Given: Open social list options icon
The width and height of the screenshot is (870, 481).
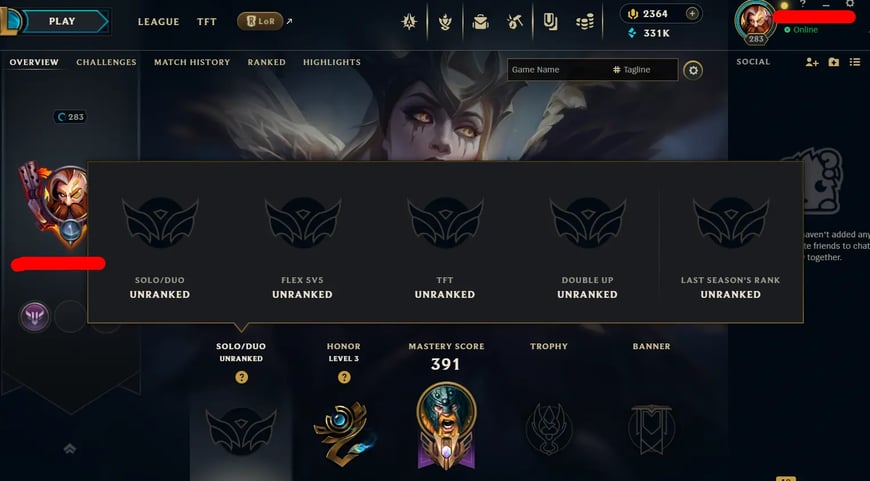Looking at the screenshot, I should pyautogui.click(x=854, y=62).
